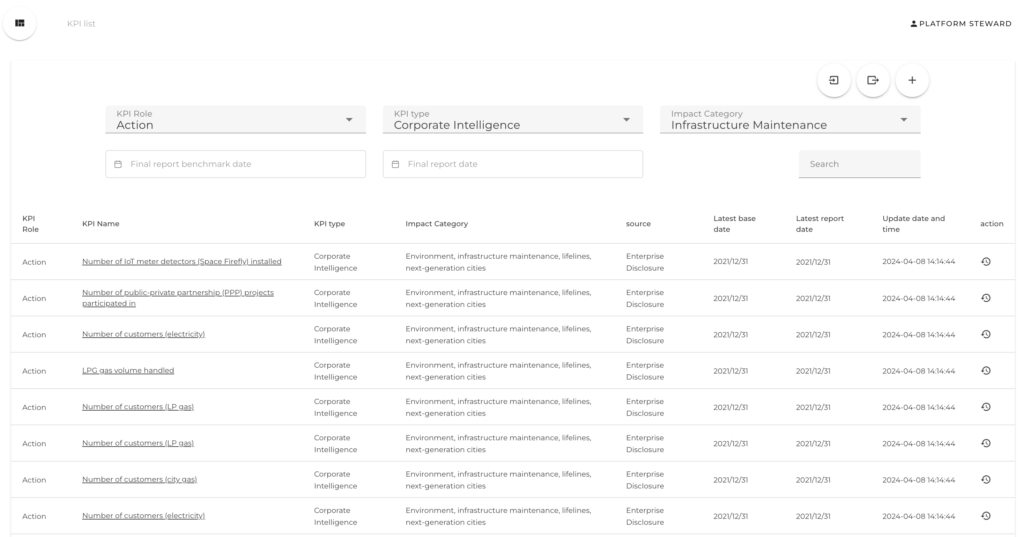
Task: Expand the KPI Role dropdown
Action: [x=234, y=120]
